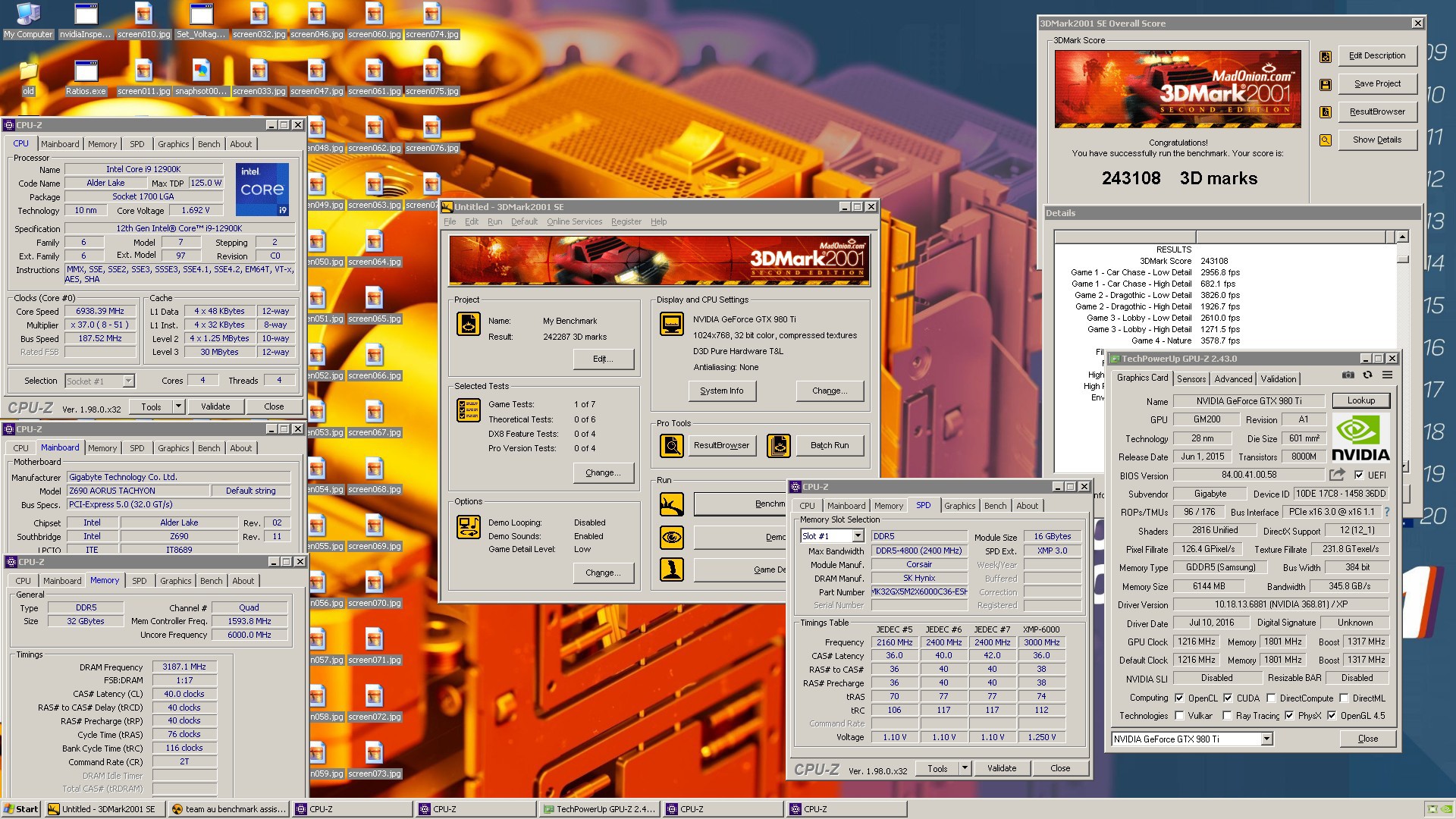Toggle Vulkan checkbox in GPU-Z
Viewport: 1456px width, 819px height.
point(1179,715)
